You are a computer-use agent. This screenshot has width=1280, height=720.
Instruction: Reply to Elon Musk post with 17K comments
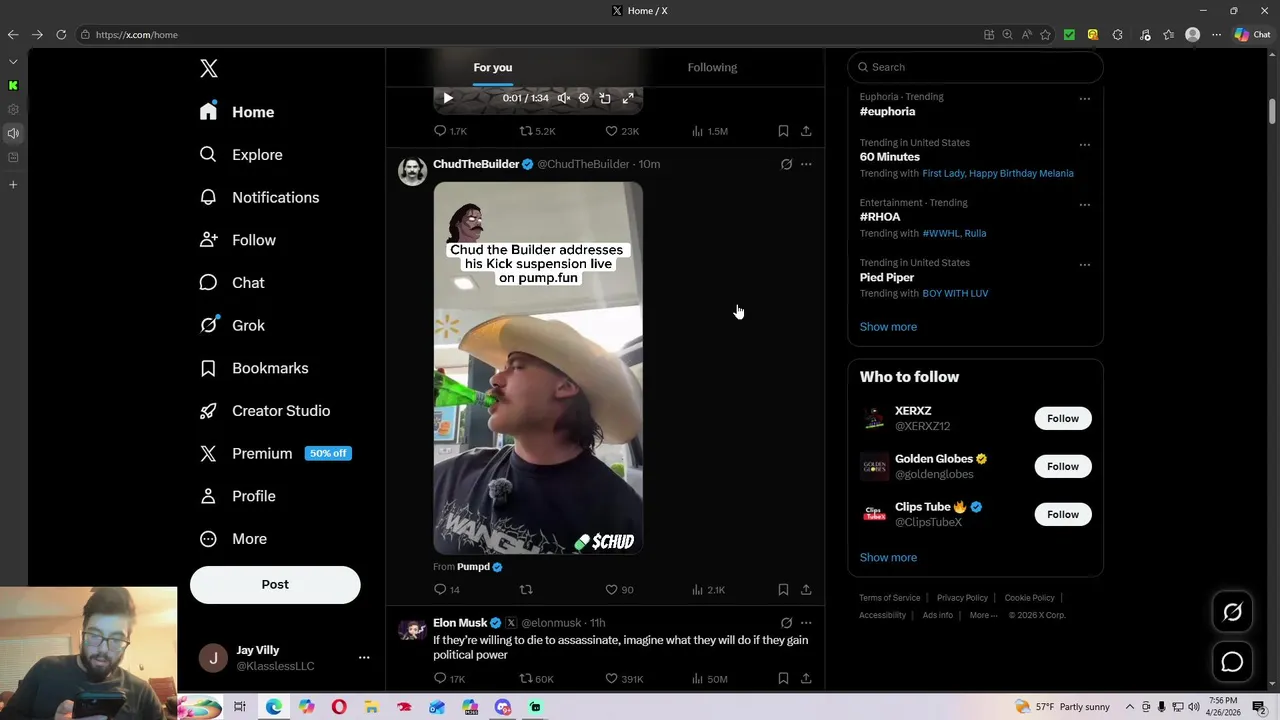tap(449, 679)
